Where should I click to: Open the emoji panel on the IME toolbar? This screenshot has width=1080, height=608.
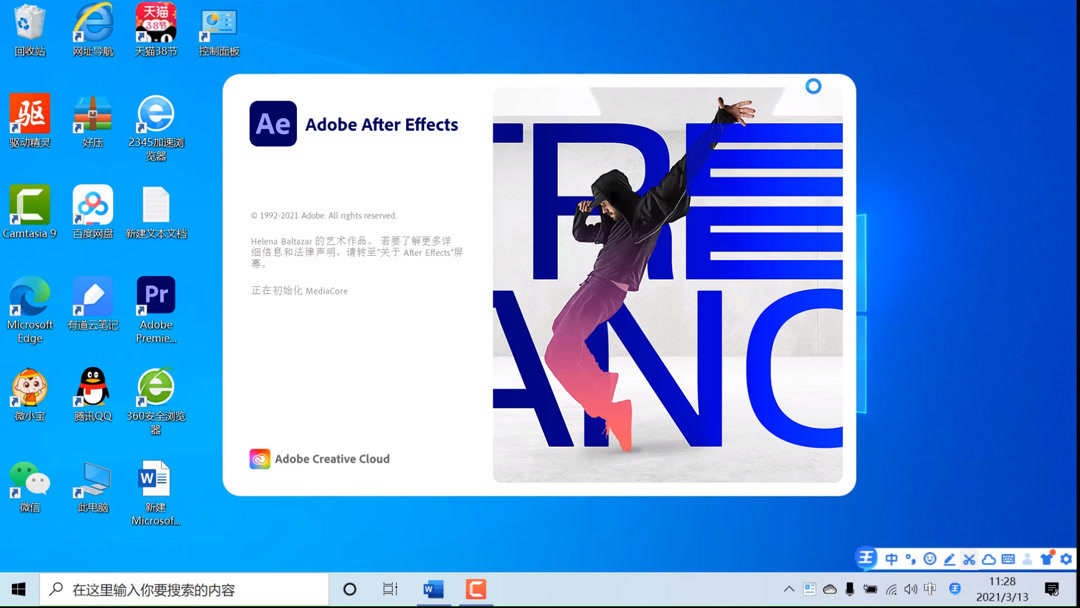(930, 559)
